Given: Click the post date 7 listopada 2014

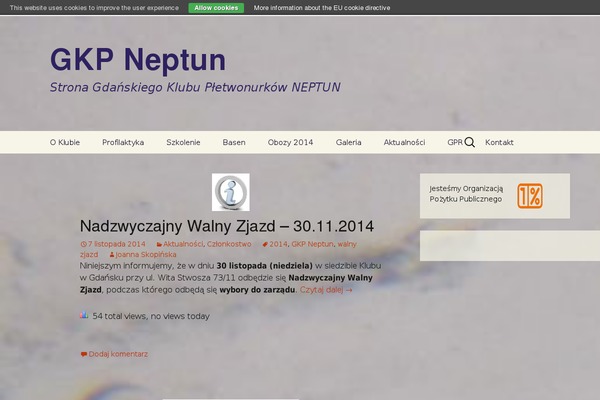Looking at the screenshot, I should 117,244.
